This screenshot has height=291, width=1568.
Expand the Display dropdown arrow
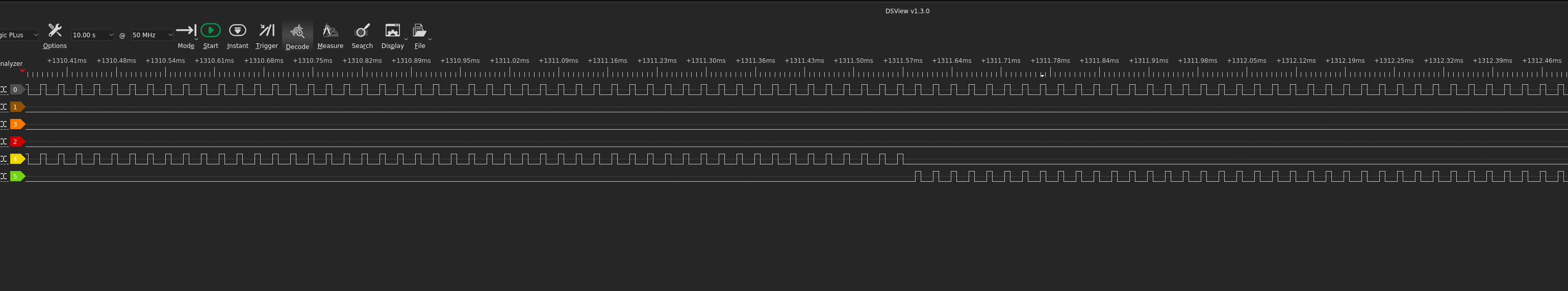406,39
